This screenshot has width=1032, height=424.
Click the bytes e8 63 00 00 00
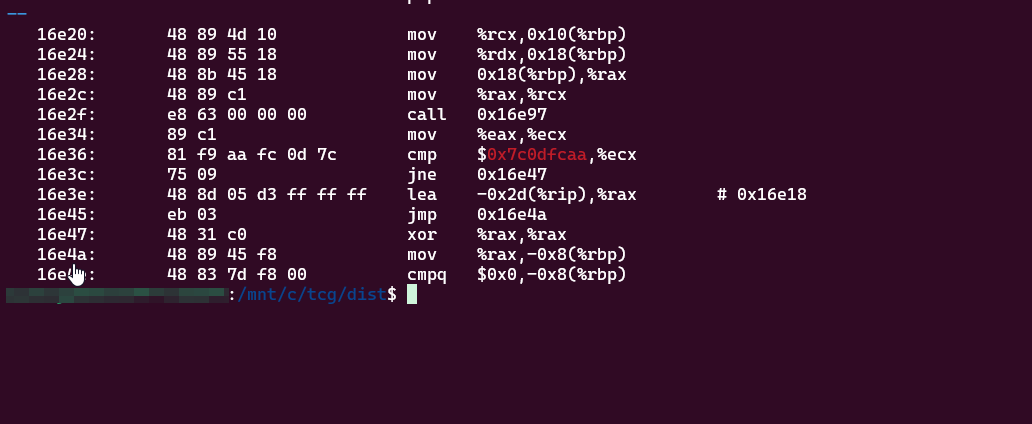237,115
